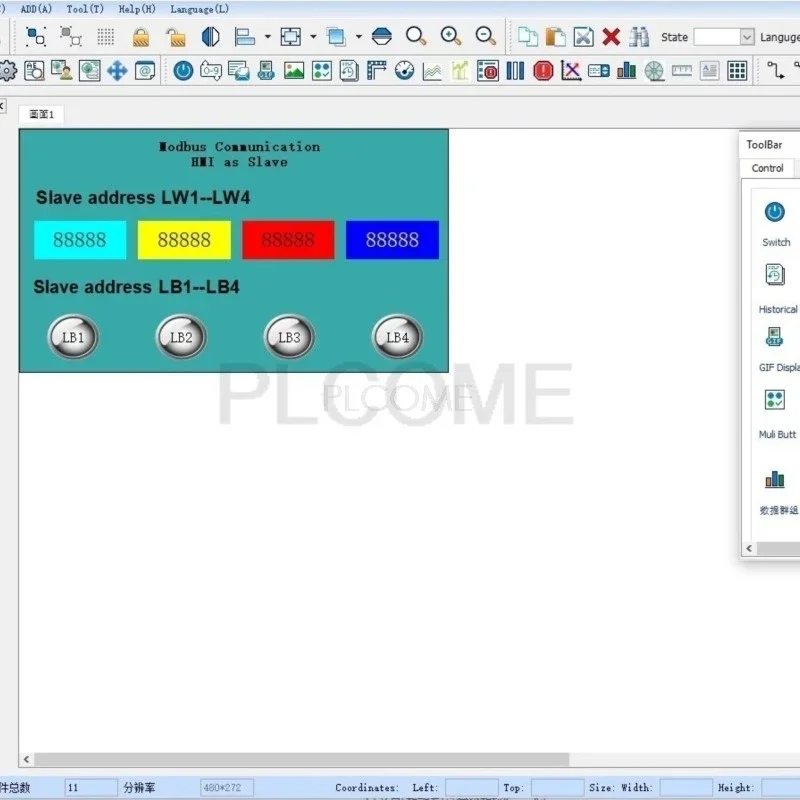Open the Same size dropdown arrow
This screenshot has width=800, height=800.
[313, 37]
